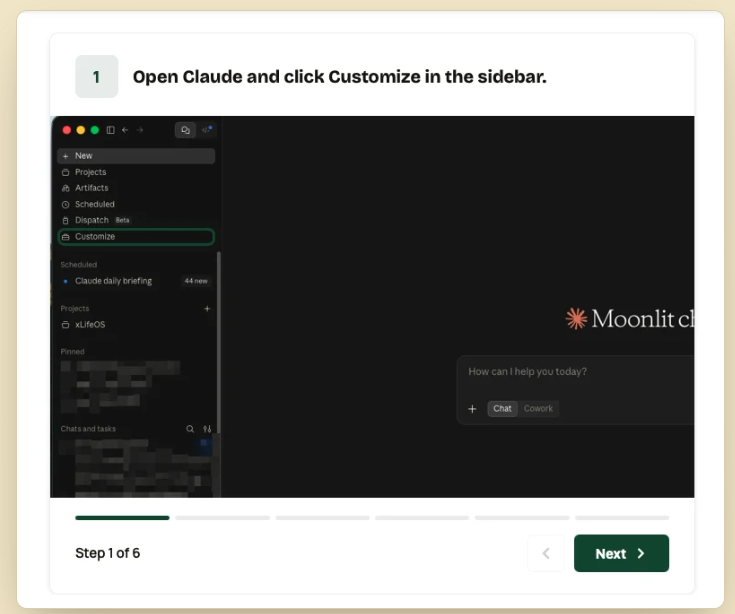
Task: Select the chat bubbles mode icon
Action: click(185, 130)
